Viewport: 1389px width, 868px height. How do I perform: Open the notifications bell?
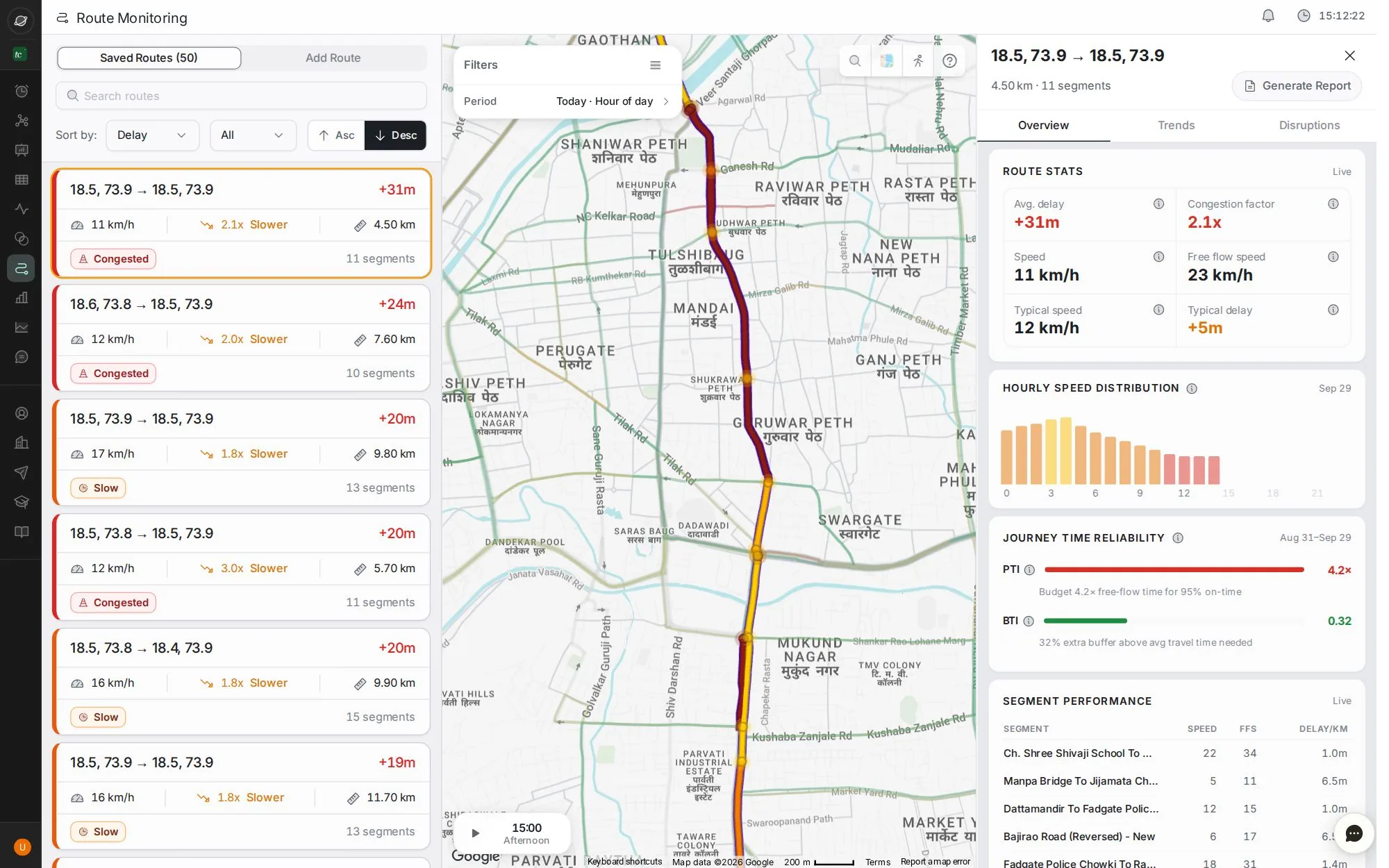pos(1268,15)
